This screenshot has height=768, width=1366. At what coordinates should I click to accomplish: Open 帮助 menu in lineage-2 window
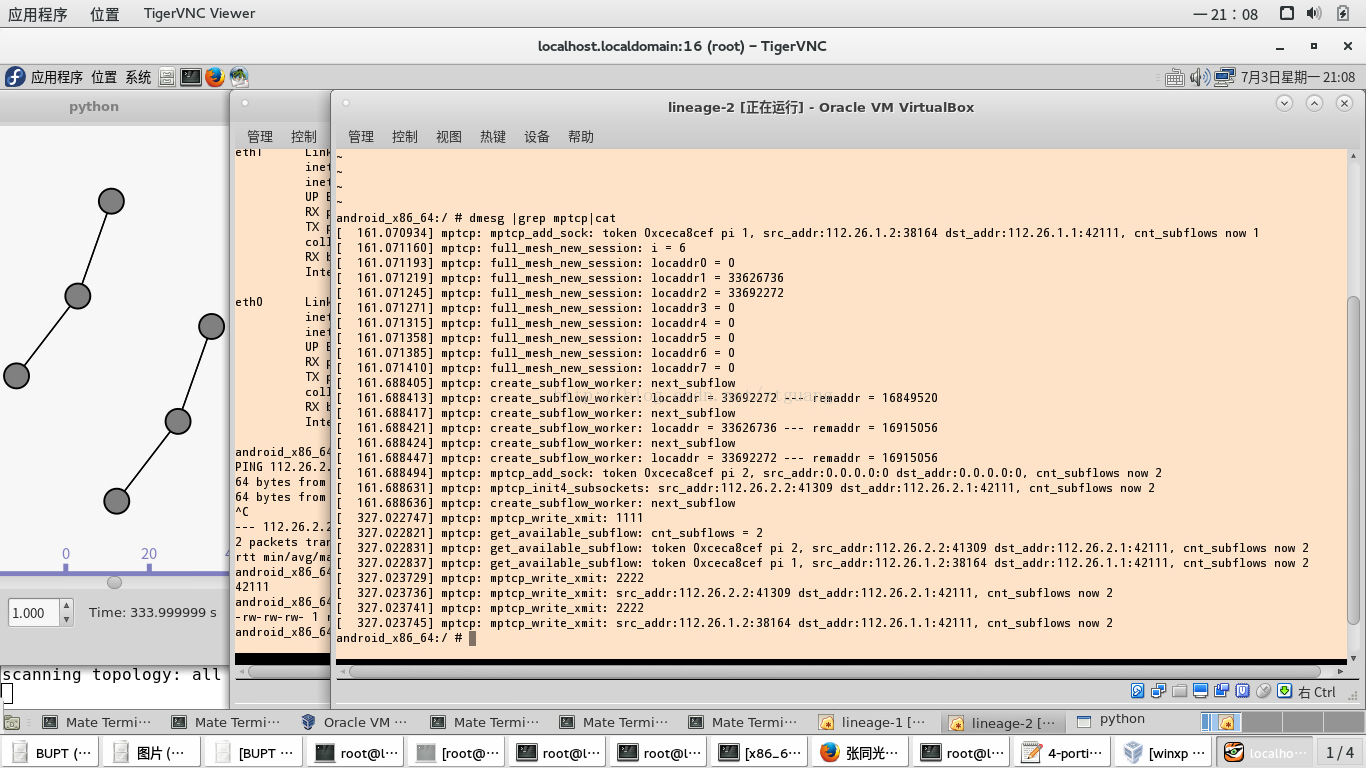(x=581, y=137)
